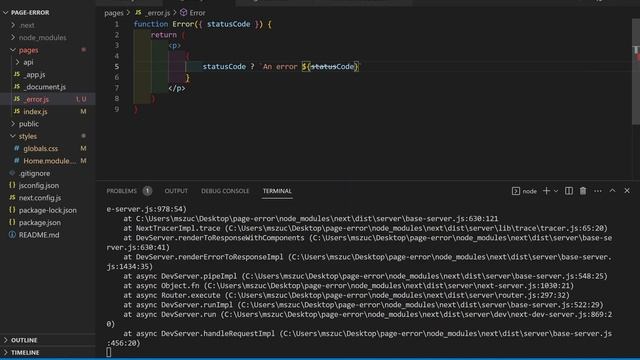Open _document.js file
Image resolution: width=640 pixels, height=360 pixels.
click(x=44, y=87)
